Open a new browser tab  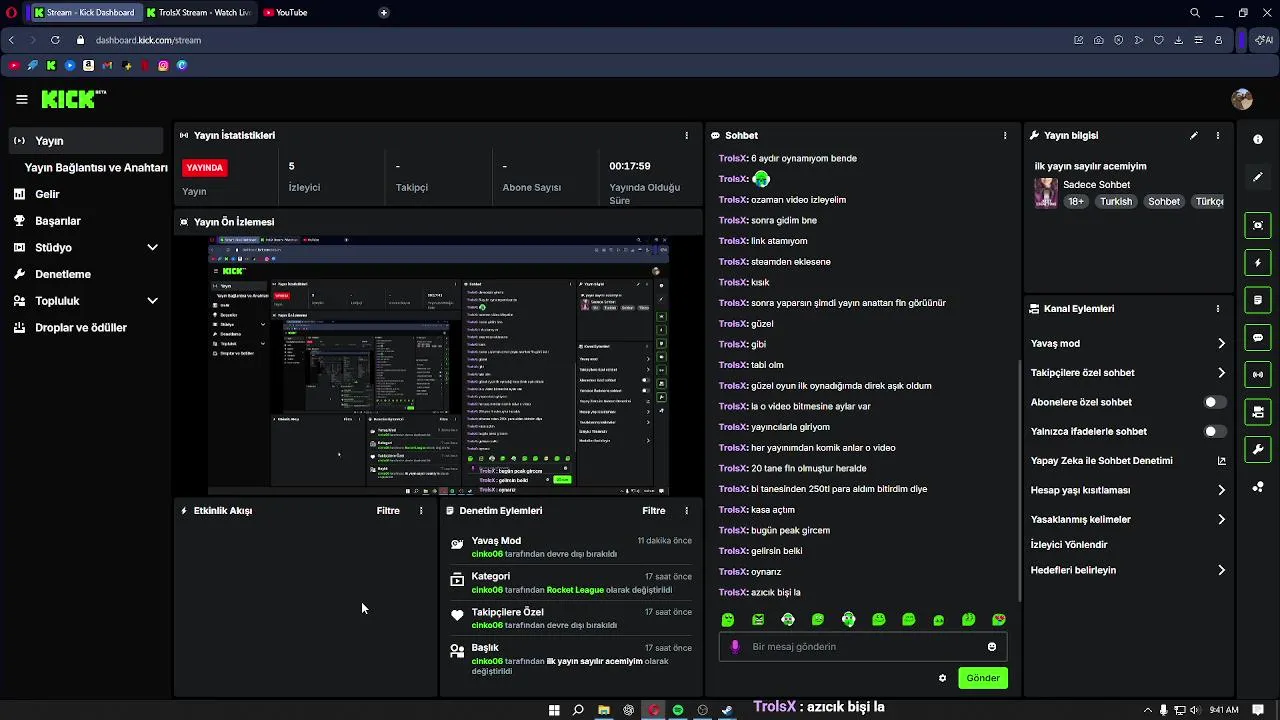tap(383, 12)
